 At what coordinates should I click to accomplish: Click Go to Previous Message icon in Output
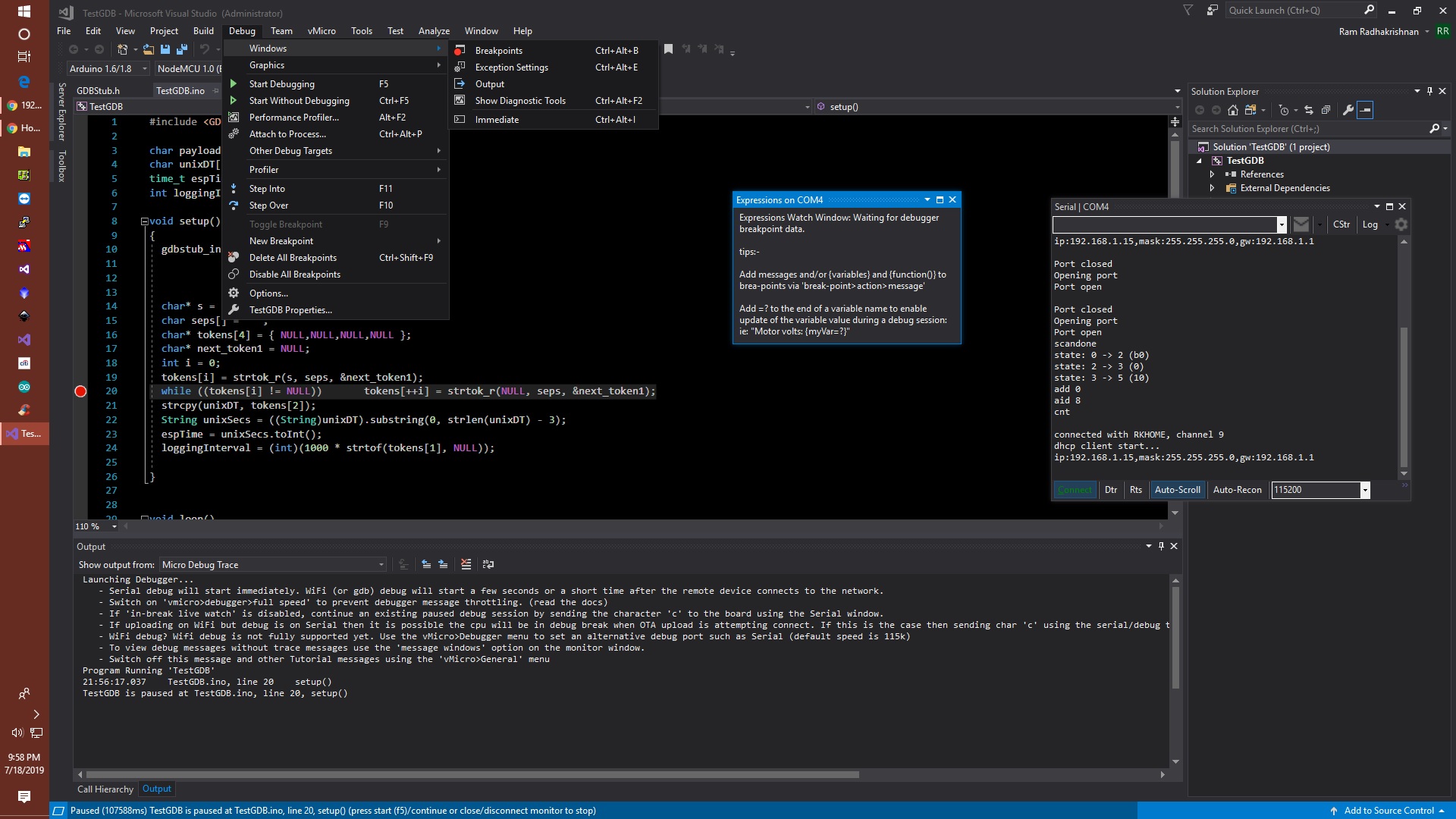[426, 564]
